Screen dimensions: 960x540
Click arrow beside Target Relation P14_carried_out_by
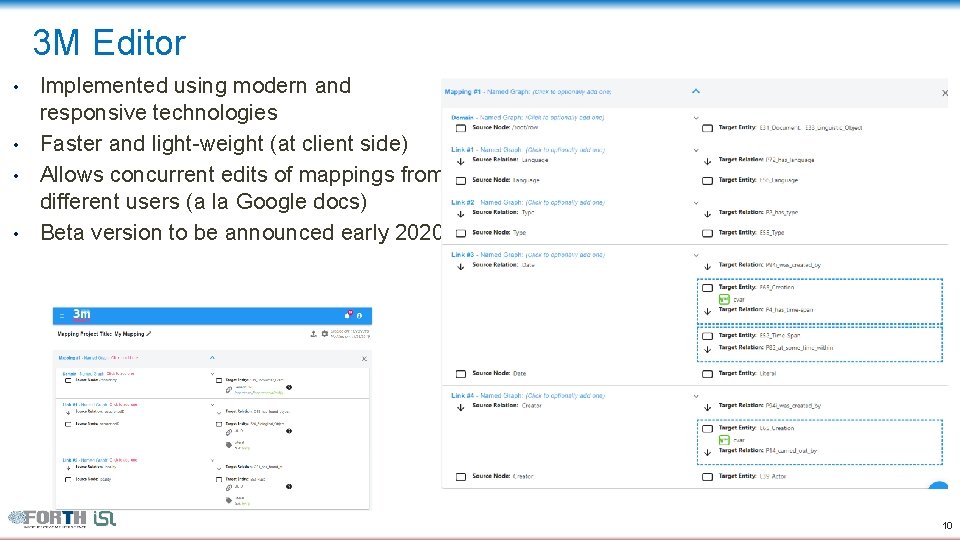click(x=707, y=452)
